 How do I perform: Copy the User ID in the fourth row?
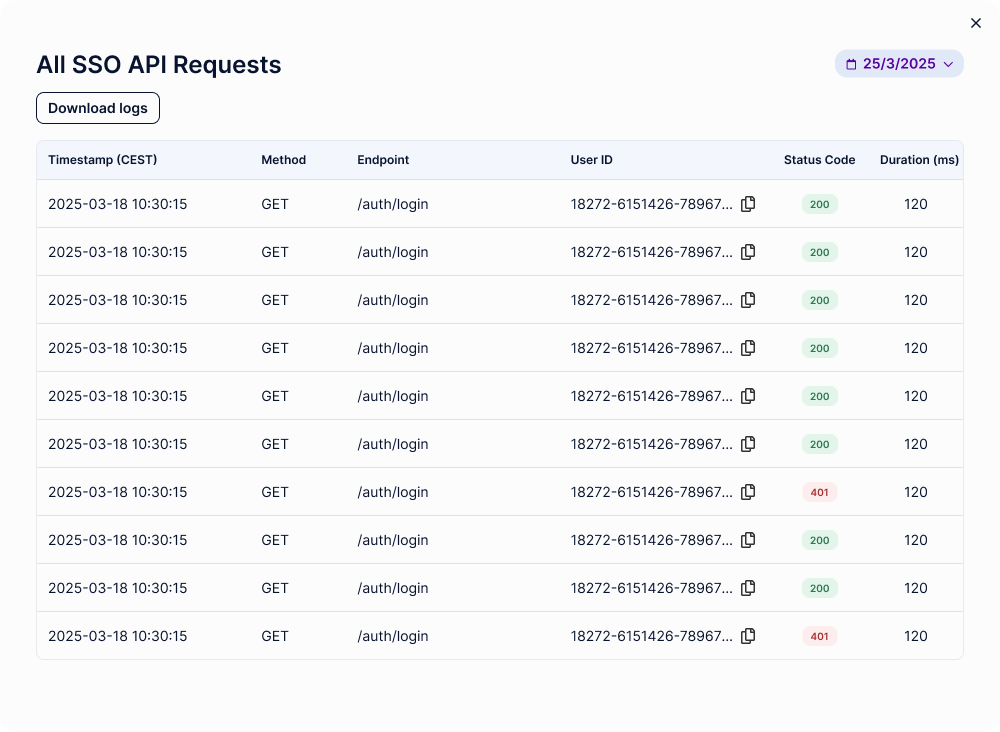tap(748, 348)
